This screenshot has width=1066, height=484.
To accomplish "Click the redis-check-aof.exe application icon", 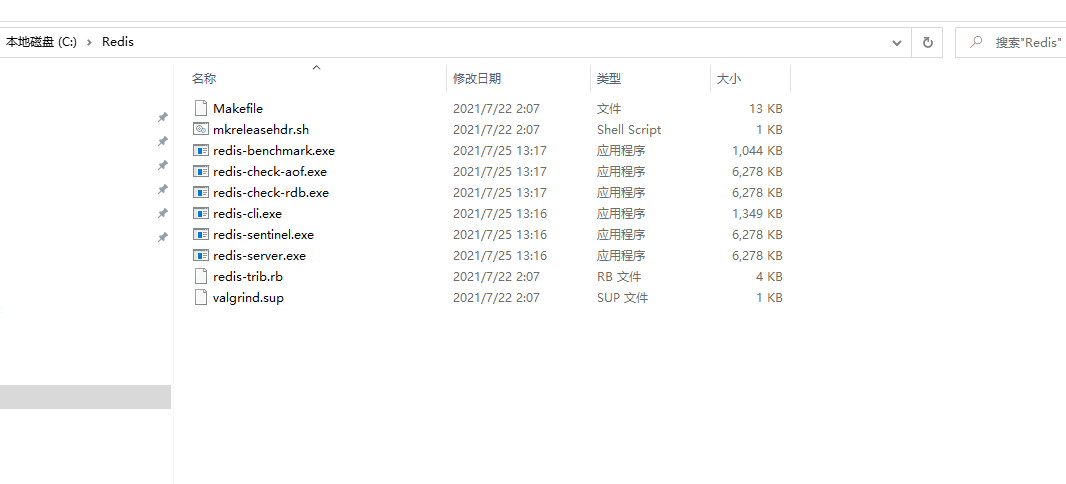I will coord(200,171).
